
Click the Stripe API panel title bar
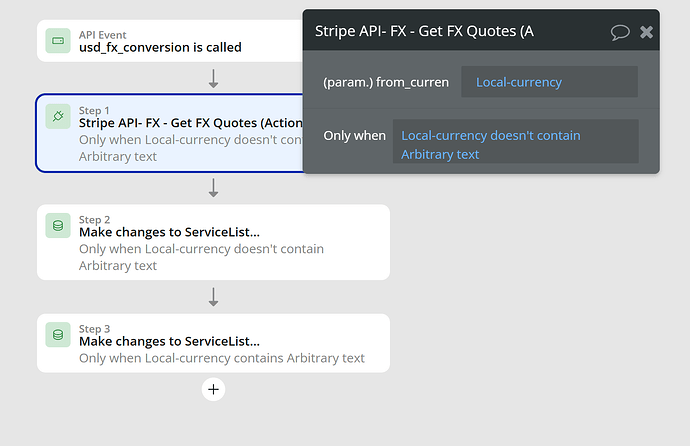[458, 31]
